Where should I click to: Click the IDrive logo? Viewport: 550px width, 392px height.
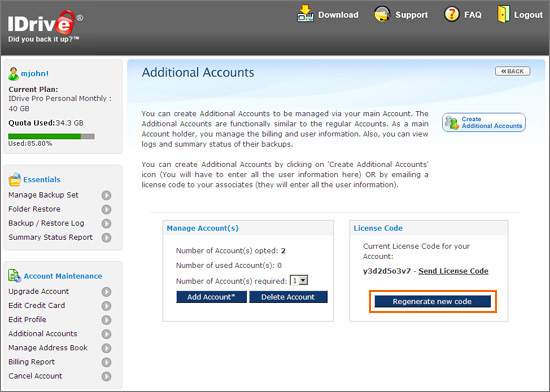pos(45,27)
